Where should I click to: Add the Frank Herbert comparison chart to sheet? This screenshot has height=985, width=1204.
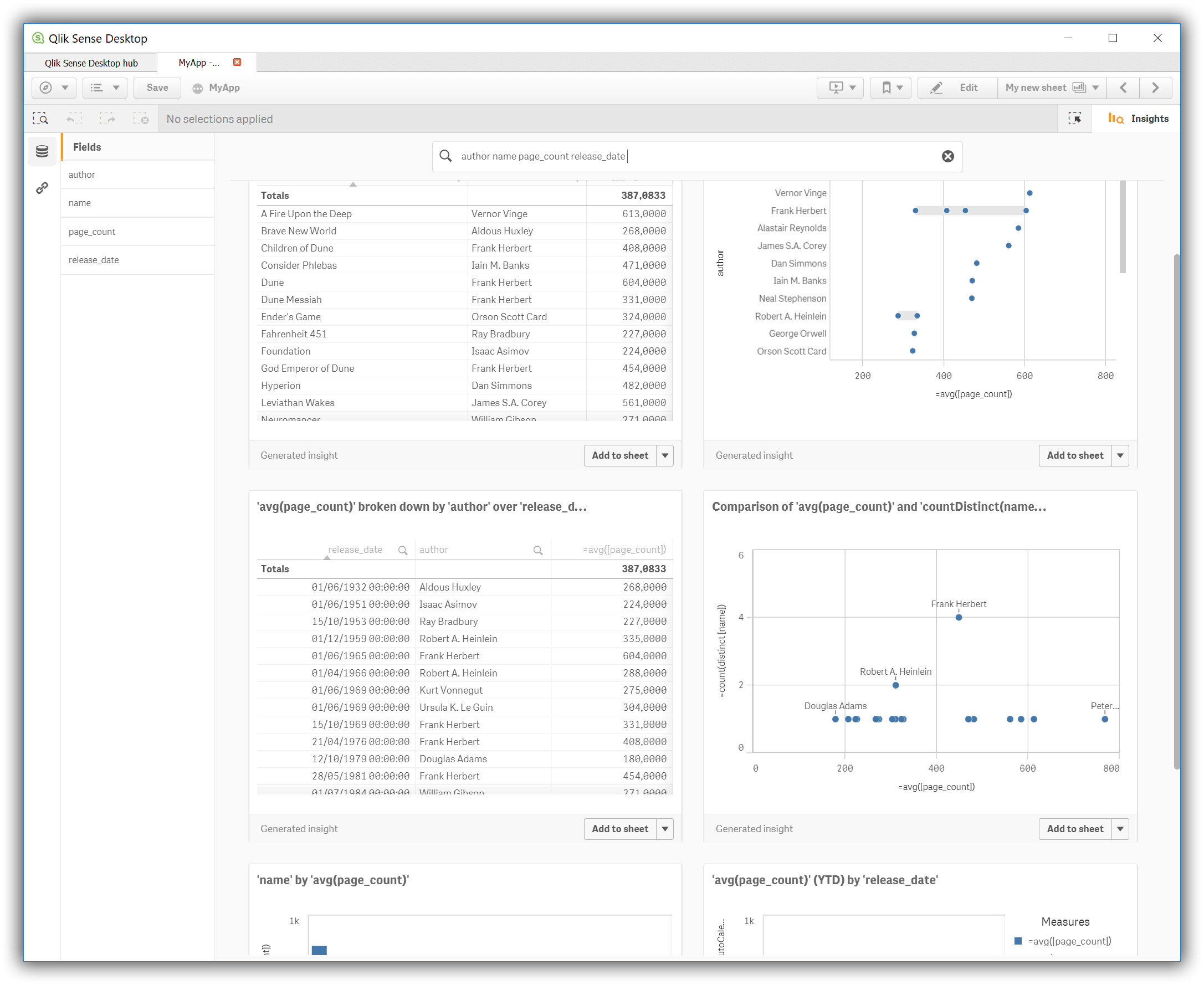point(1075,828)
